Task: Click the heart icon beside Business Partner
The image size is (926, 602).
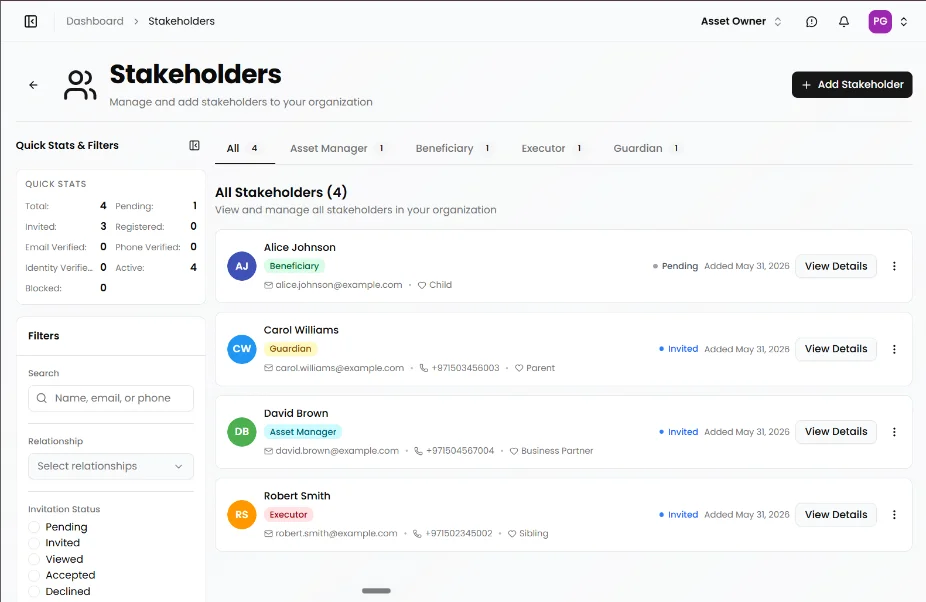Action: (x=514, y=451)
